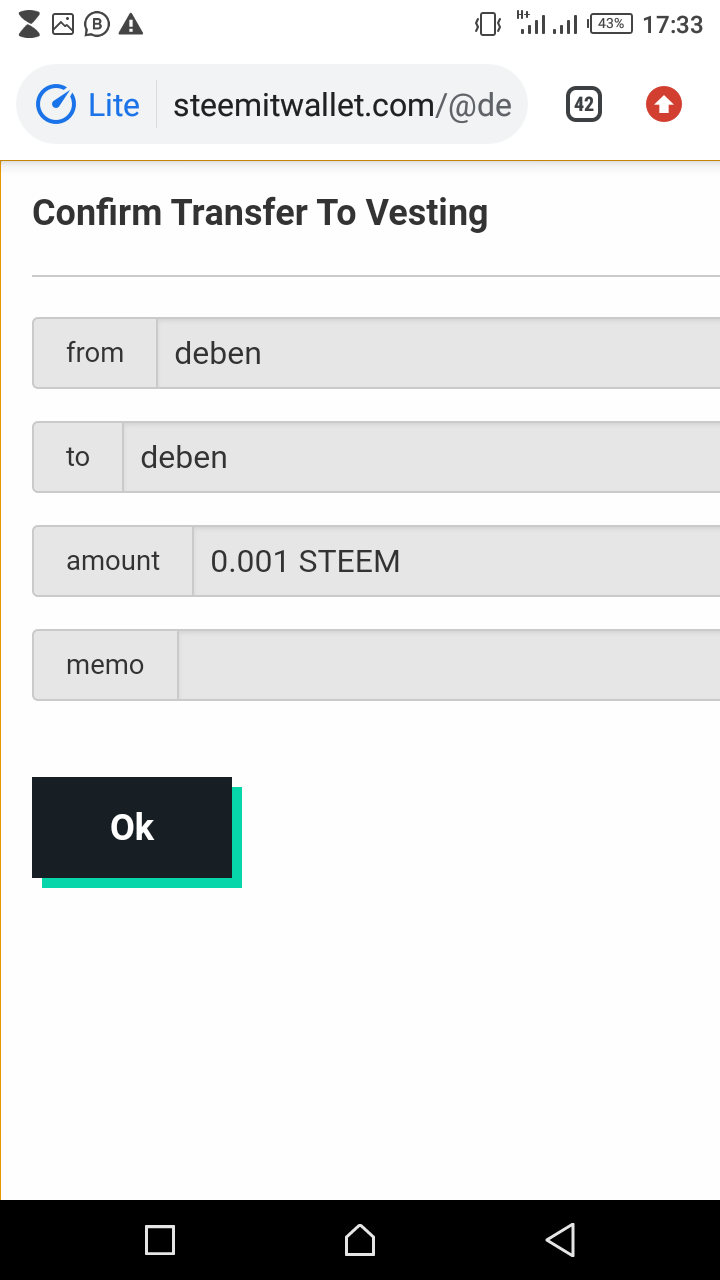Image resolution: width=720 pixels, height=1280 pixels.
Task: Open the tab switcher showing 42
Action: click(x=584, y=105)
